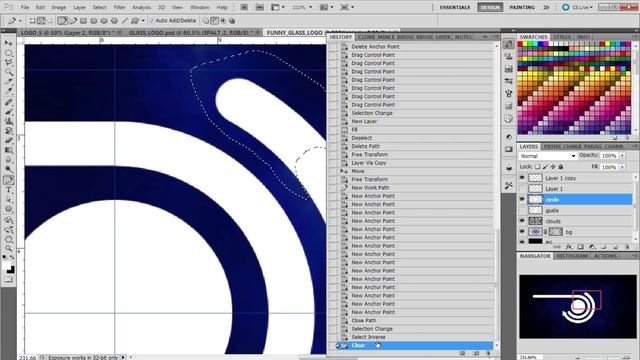
Task: Switch to the Actions tab
Action: (605, 256)
